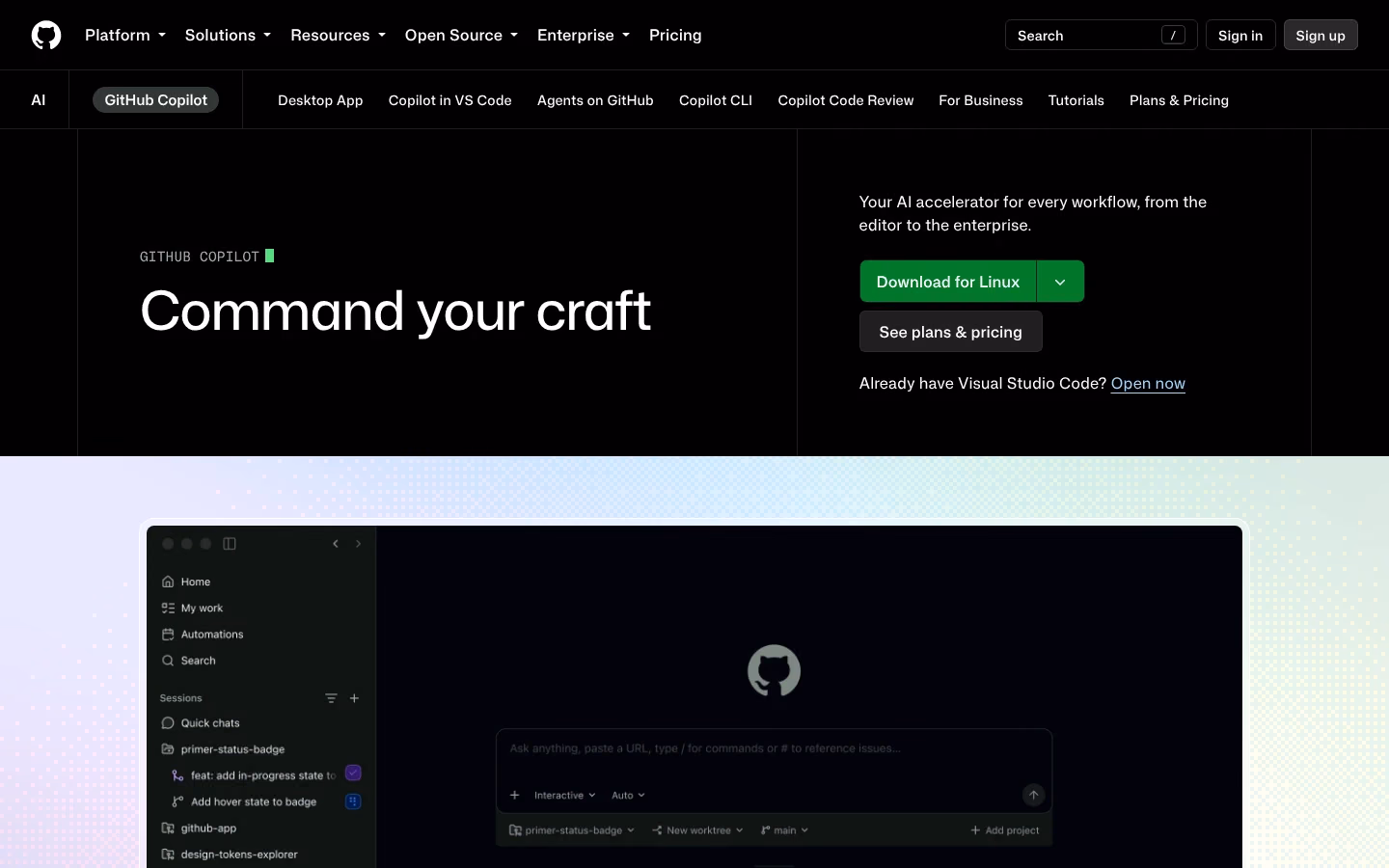Screen dimensions: 1389x868
Task: Expand the Solutions menu
Action: (x=228, y=35)
